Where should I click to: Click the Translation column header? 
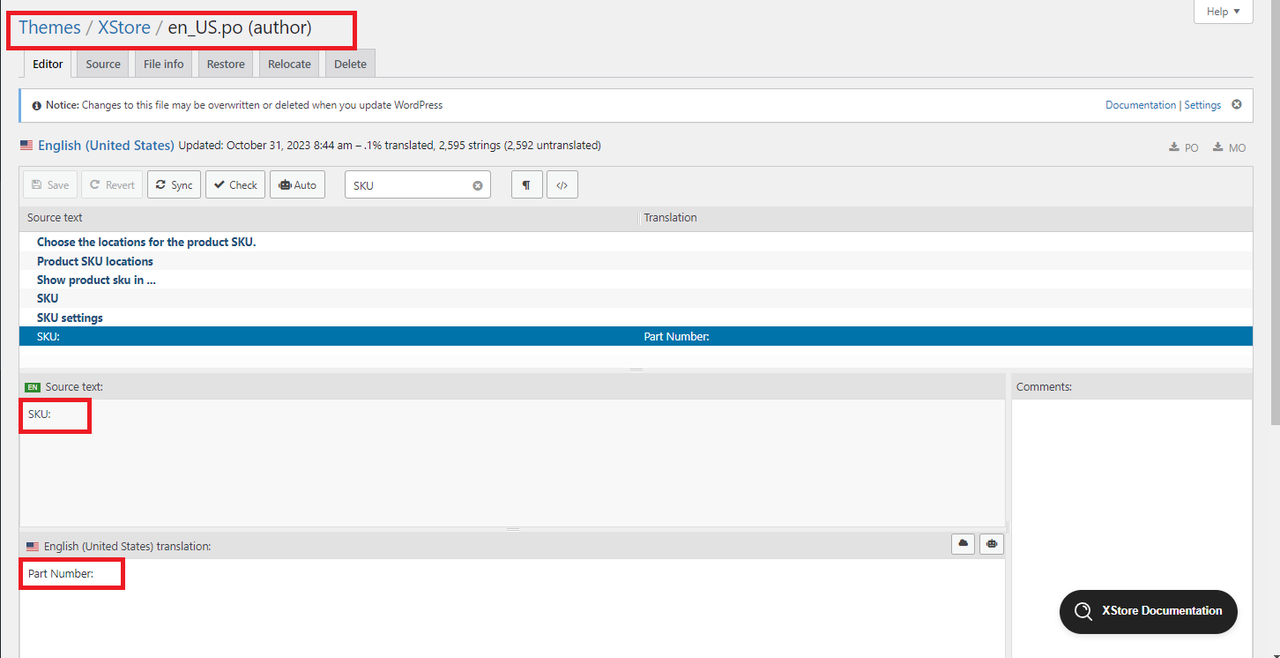pos(945,218)
